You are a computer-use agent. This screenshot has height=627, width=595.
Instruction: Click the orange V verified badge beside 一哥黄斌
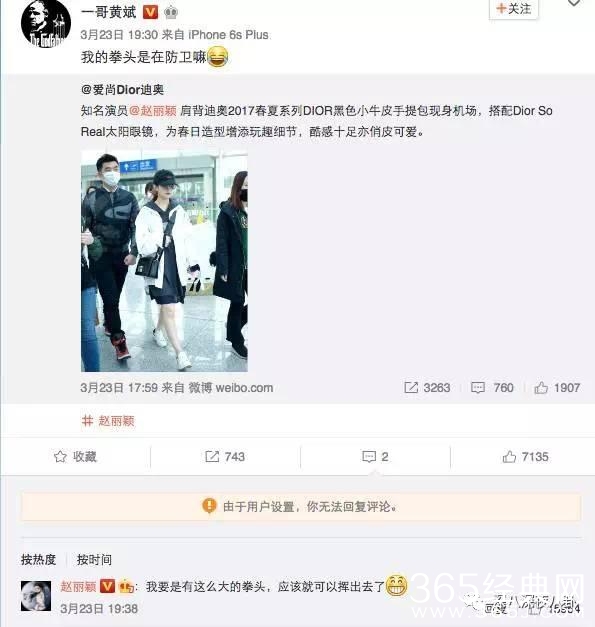(x=150, y=12)
